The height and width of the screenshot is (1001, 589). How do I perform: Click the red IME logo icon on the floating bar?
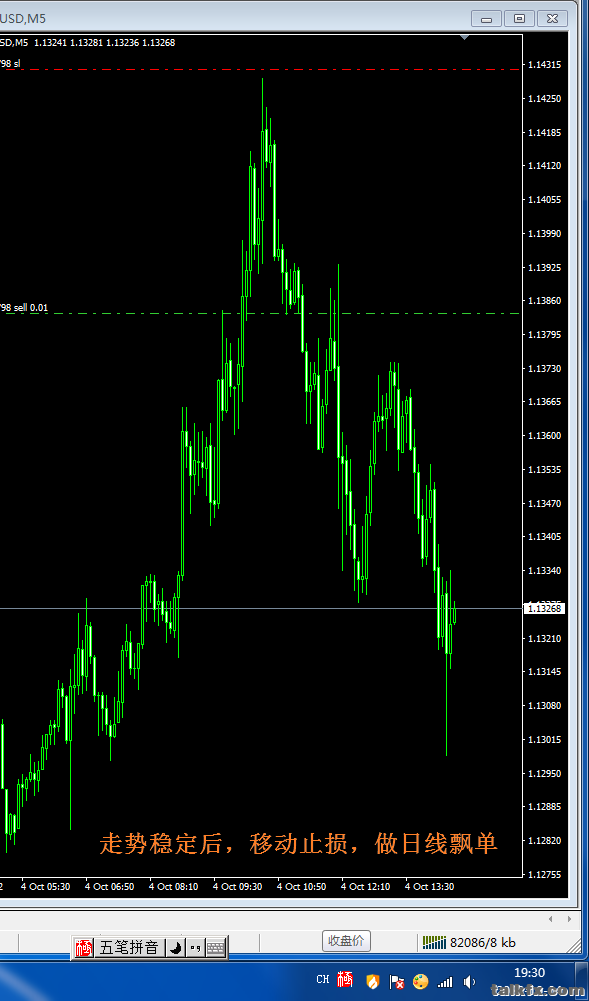pos(84,948)
